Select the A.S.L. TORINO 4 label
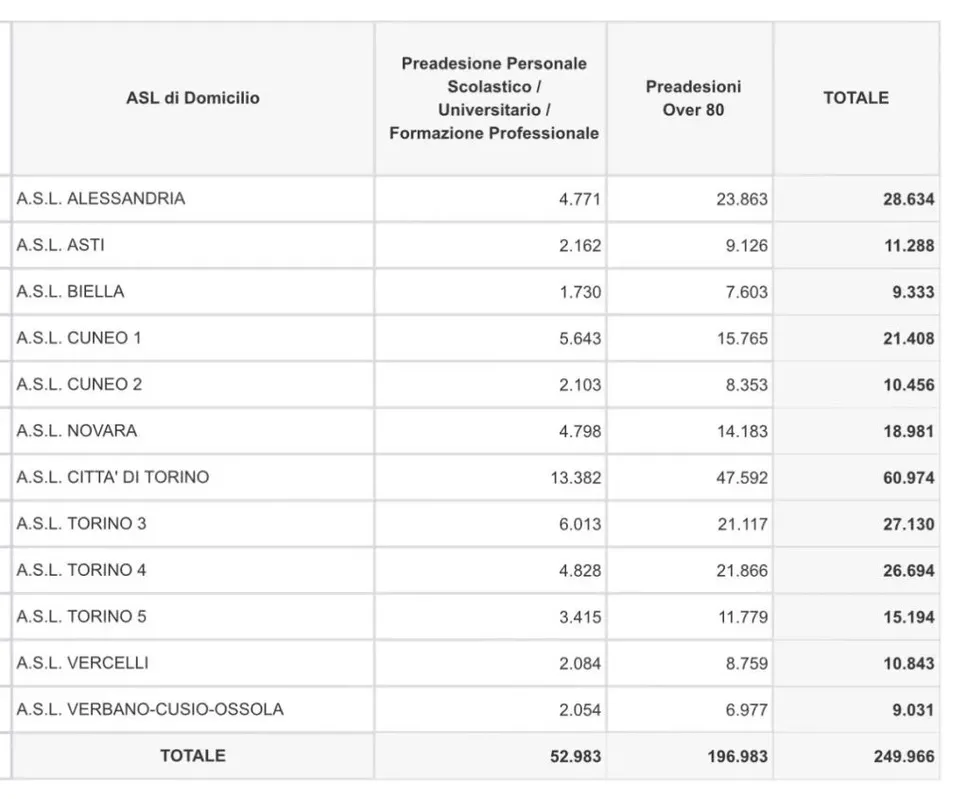 (81, 570)
